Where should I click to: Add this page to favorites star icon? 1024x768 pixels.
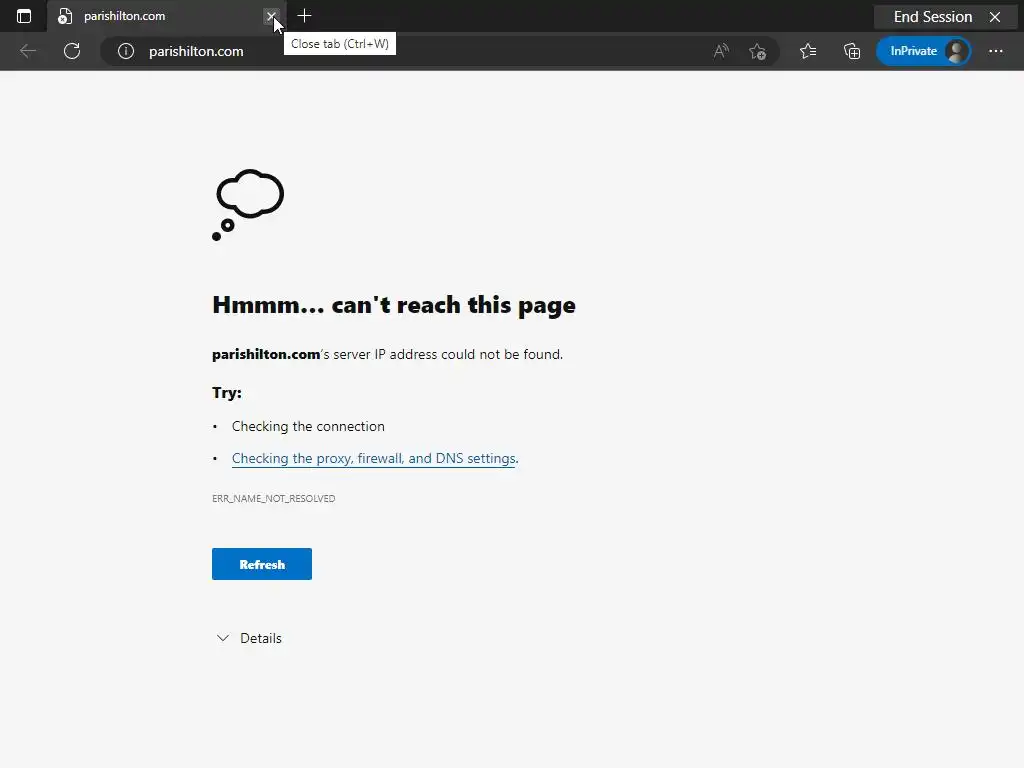[x=758, y=51]
